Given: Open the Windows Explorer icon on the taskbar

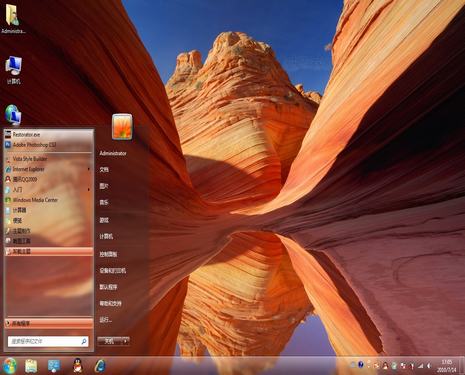Looking at the screenshot, I should click(x=31, y=366).
